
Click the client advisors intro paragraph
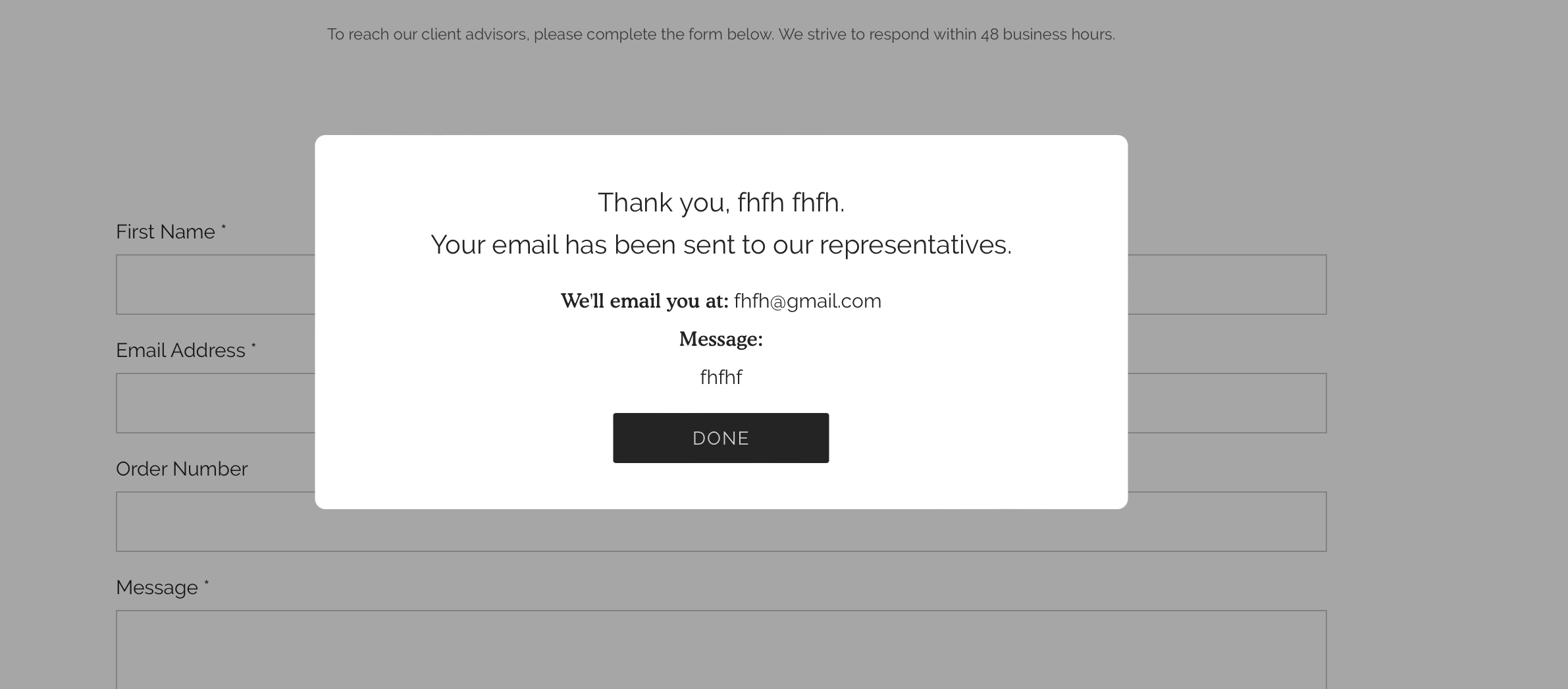coord(721,34)
